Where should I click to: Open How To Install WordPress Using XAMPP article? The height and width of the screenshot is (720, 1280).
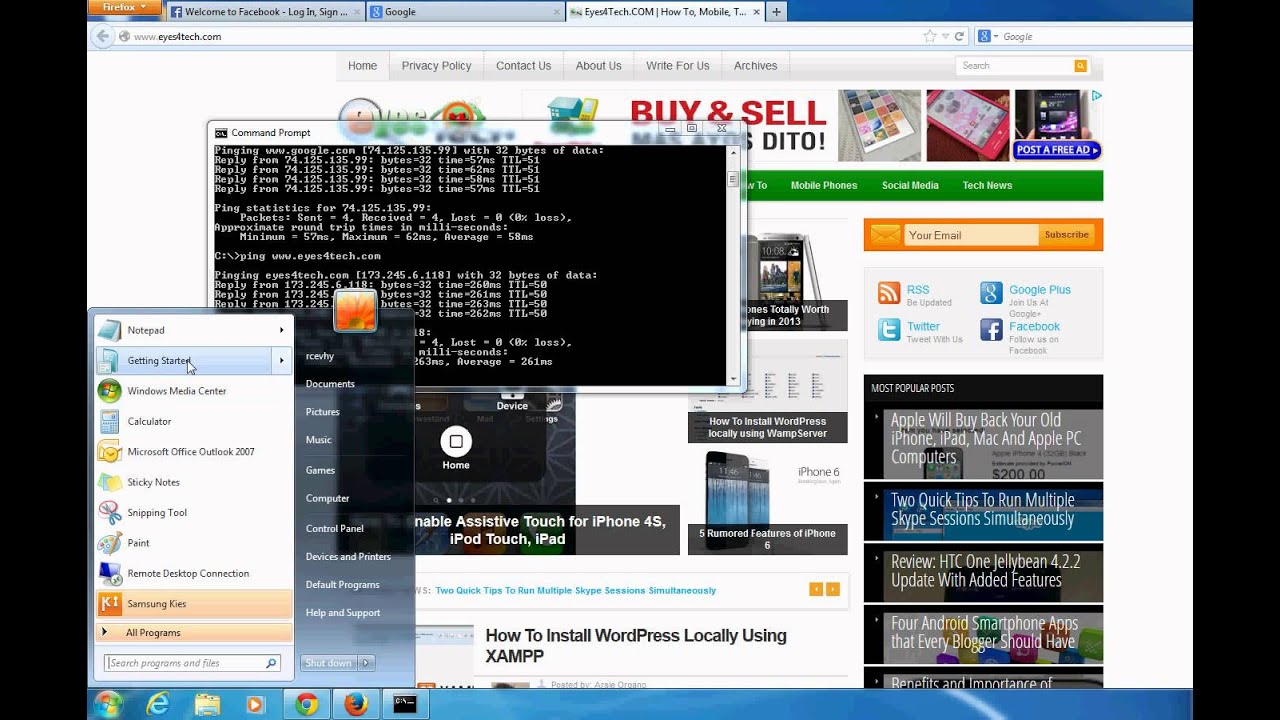click(636, 646)
